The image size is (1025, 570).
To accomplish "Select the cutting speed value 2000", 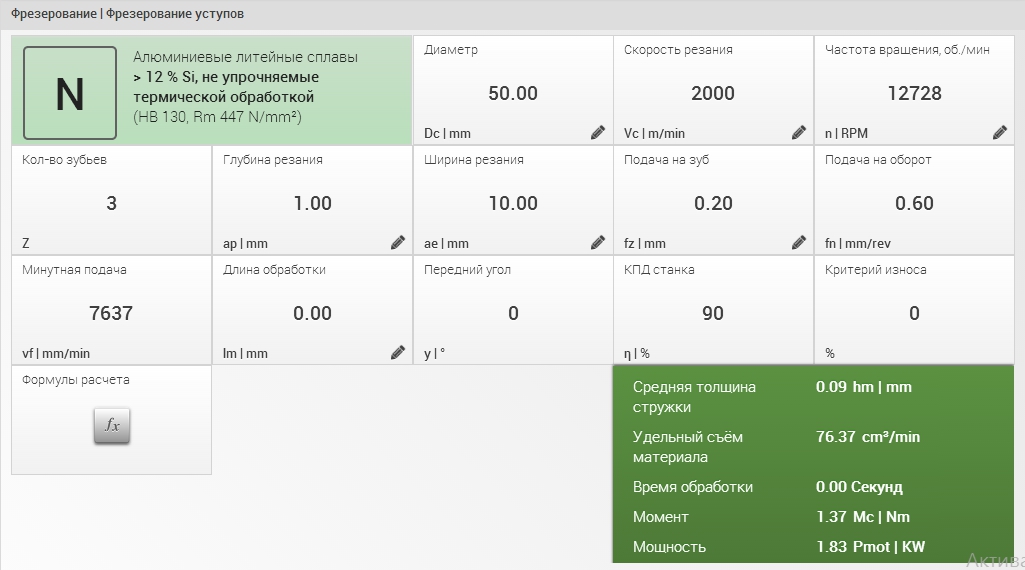I will pos(713,94).
